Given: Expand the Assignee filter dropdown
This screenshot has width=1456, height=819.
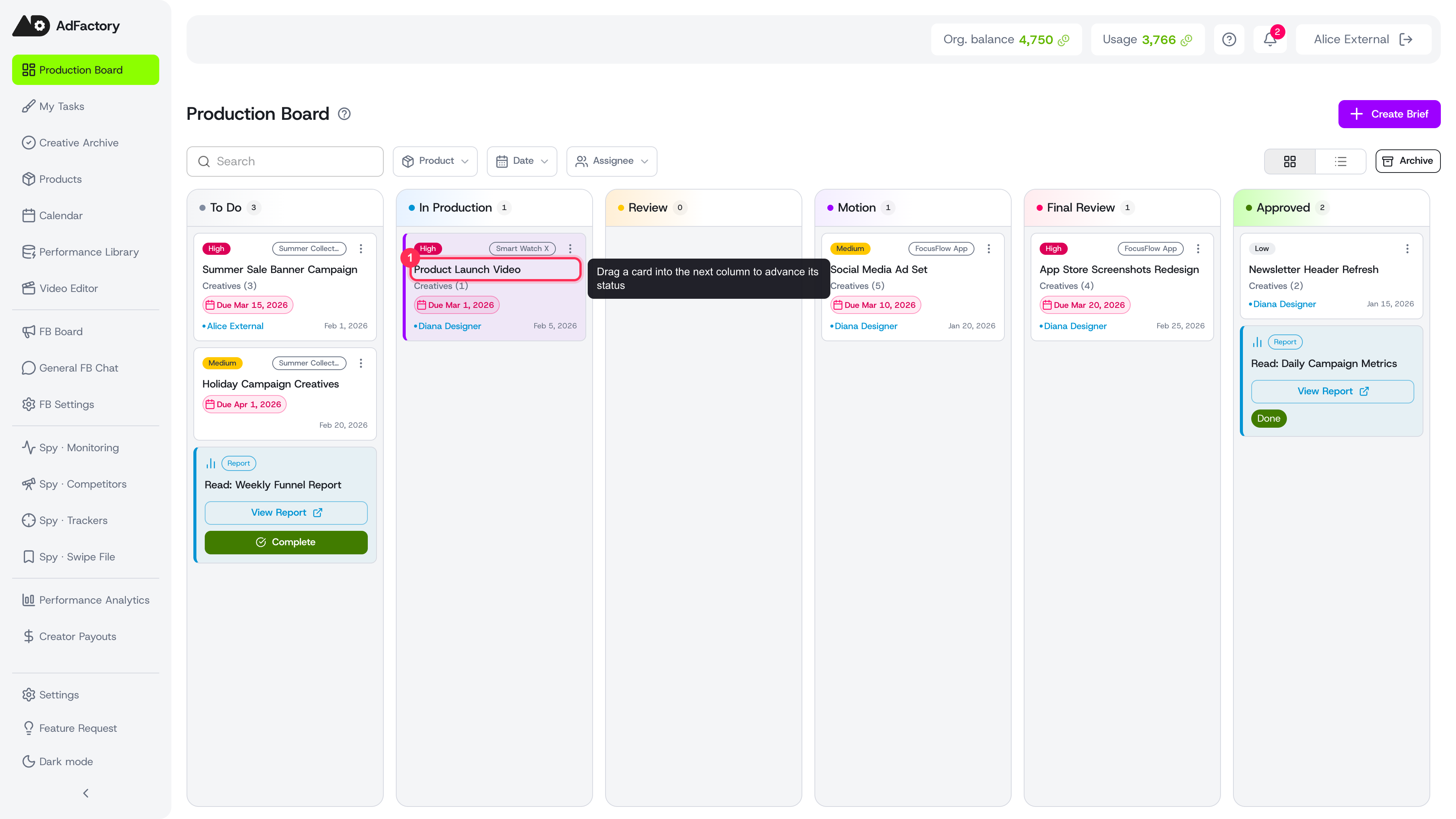Looking at the screenshot, I should pos(612,162).
